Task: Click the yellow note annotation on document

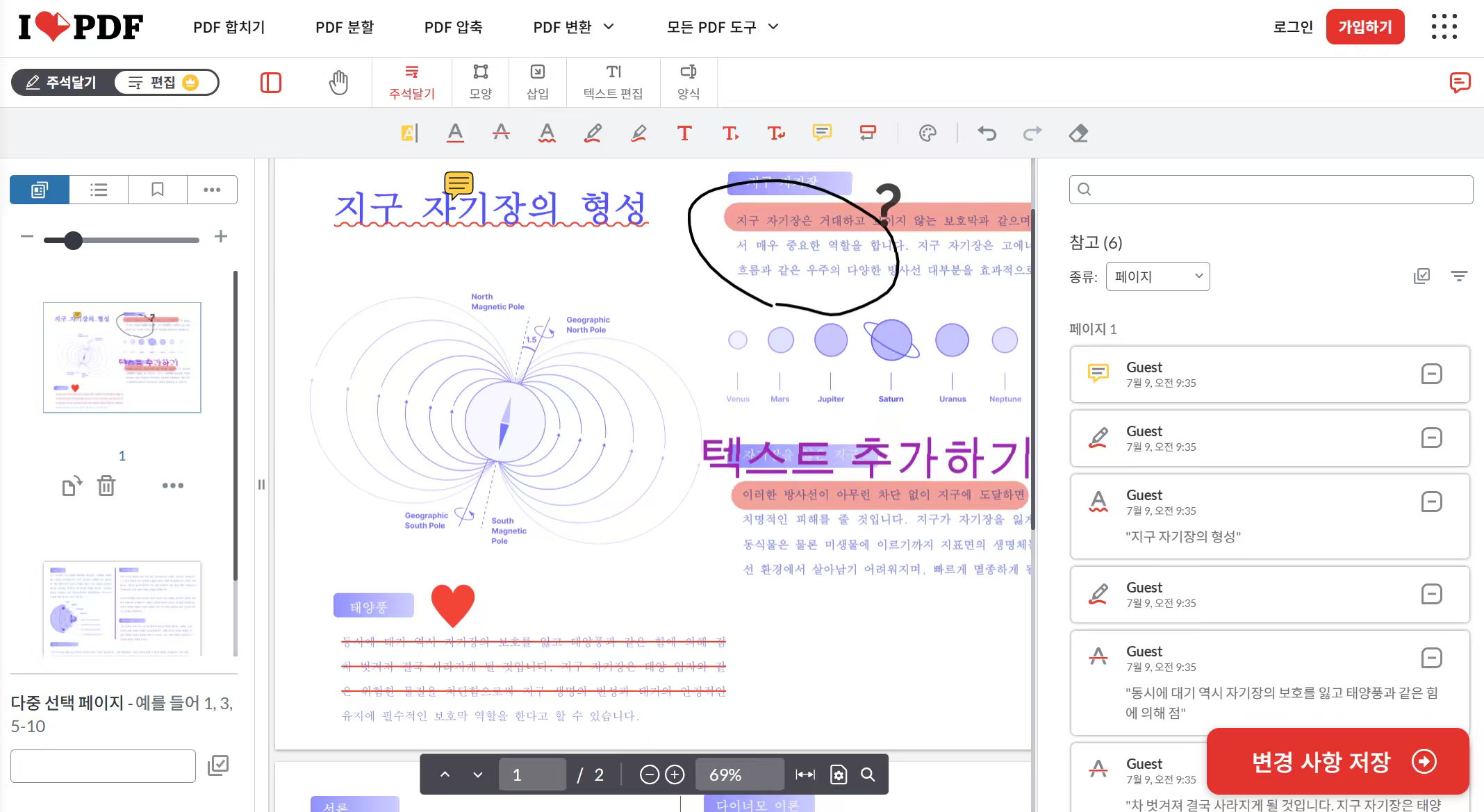Action: (x=459, y=185)
